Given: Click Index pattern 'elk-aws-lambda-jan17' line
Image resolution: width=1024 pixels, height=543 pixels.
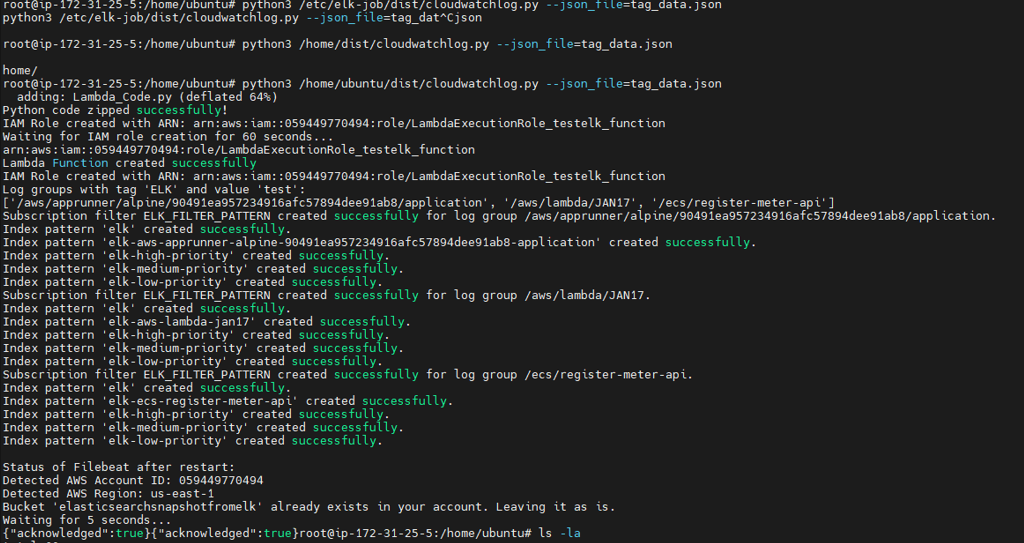Looking at the screenshot, I should tap(206, 321).
